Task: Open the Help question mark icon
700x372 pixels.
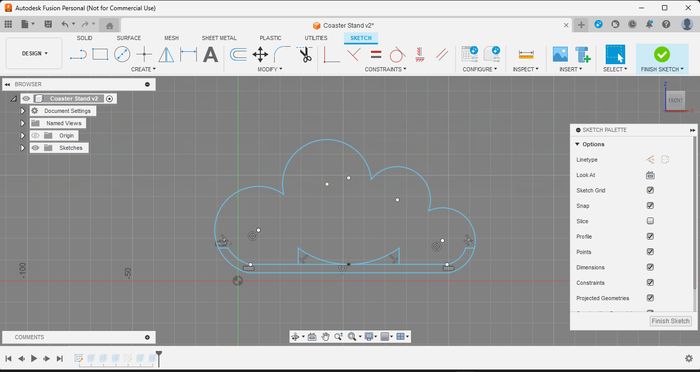Action: [666, 25]
